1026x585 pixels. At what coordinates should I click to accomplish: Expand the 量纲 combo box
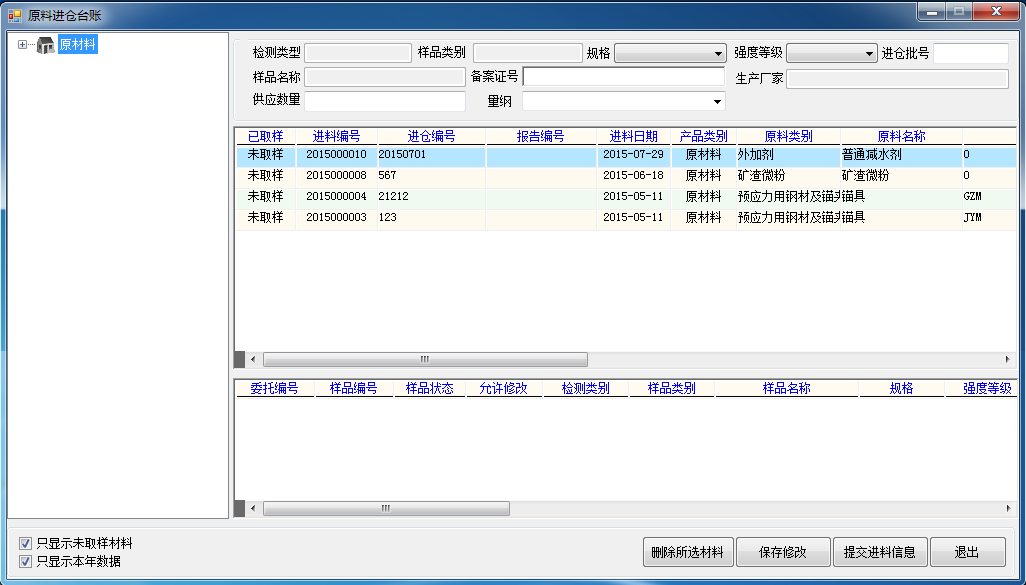717,102
